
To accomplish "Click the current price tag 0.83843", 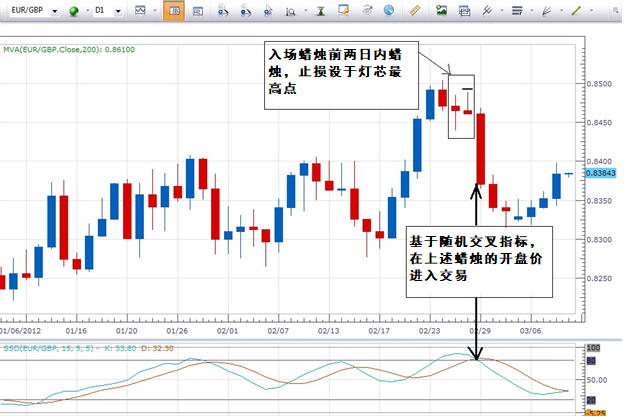I will (x=601, y=173).
